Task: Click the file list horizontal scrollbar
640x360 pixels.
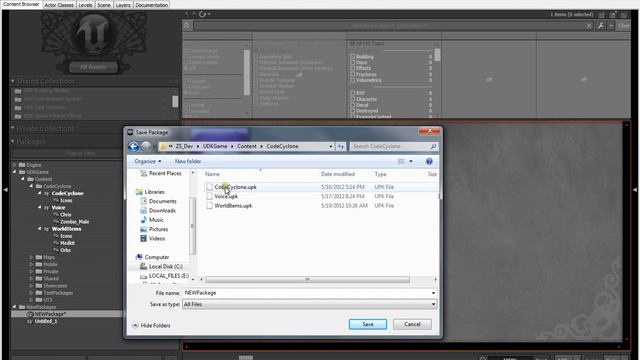Action: point(307,280)
